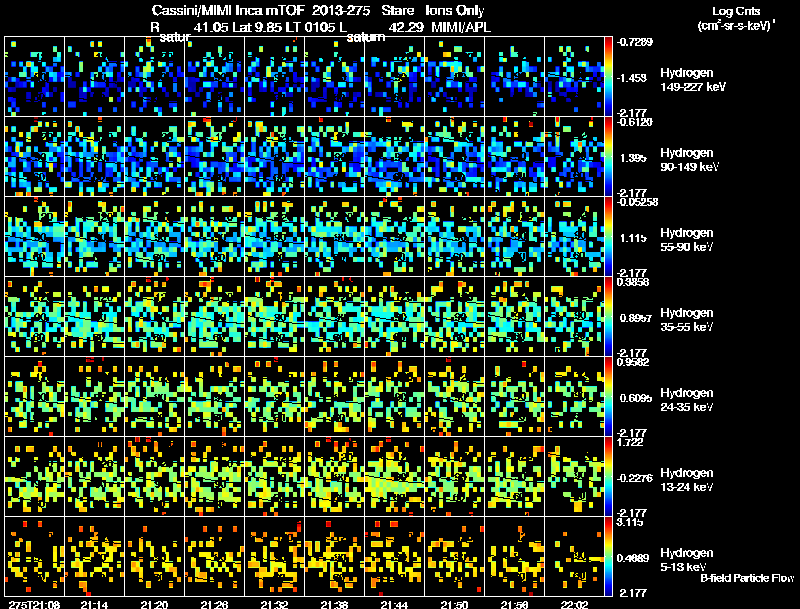Click the Hydrogen 149-227 keV row label
This screenshot has height=609, width=800.
point(692,80)
